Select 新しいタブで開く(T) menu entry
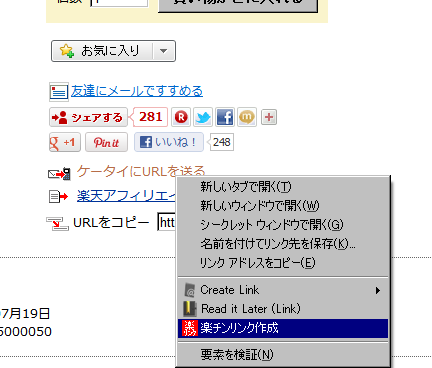This screenshot has width=432, height=368. 283,187
